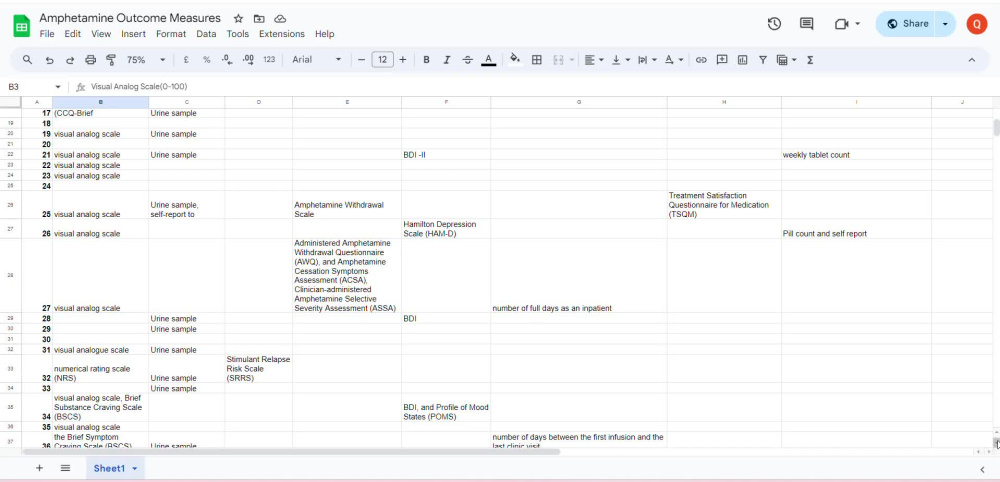Viewport: 1000px width, 482px height.
Task: Increase font size plus button
Action: click(402, 60)
